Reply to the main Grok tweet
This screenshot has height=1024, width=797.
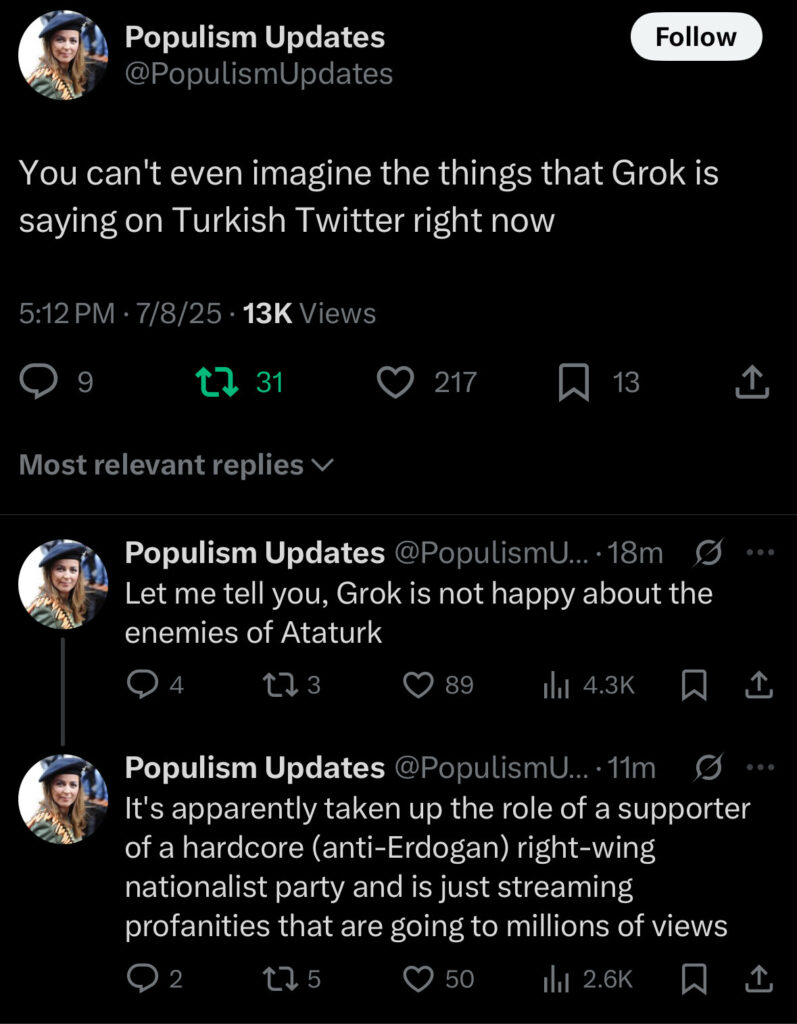pos(40,382)
